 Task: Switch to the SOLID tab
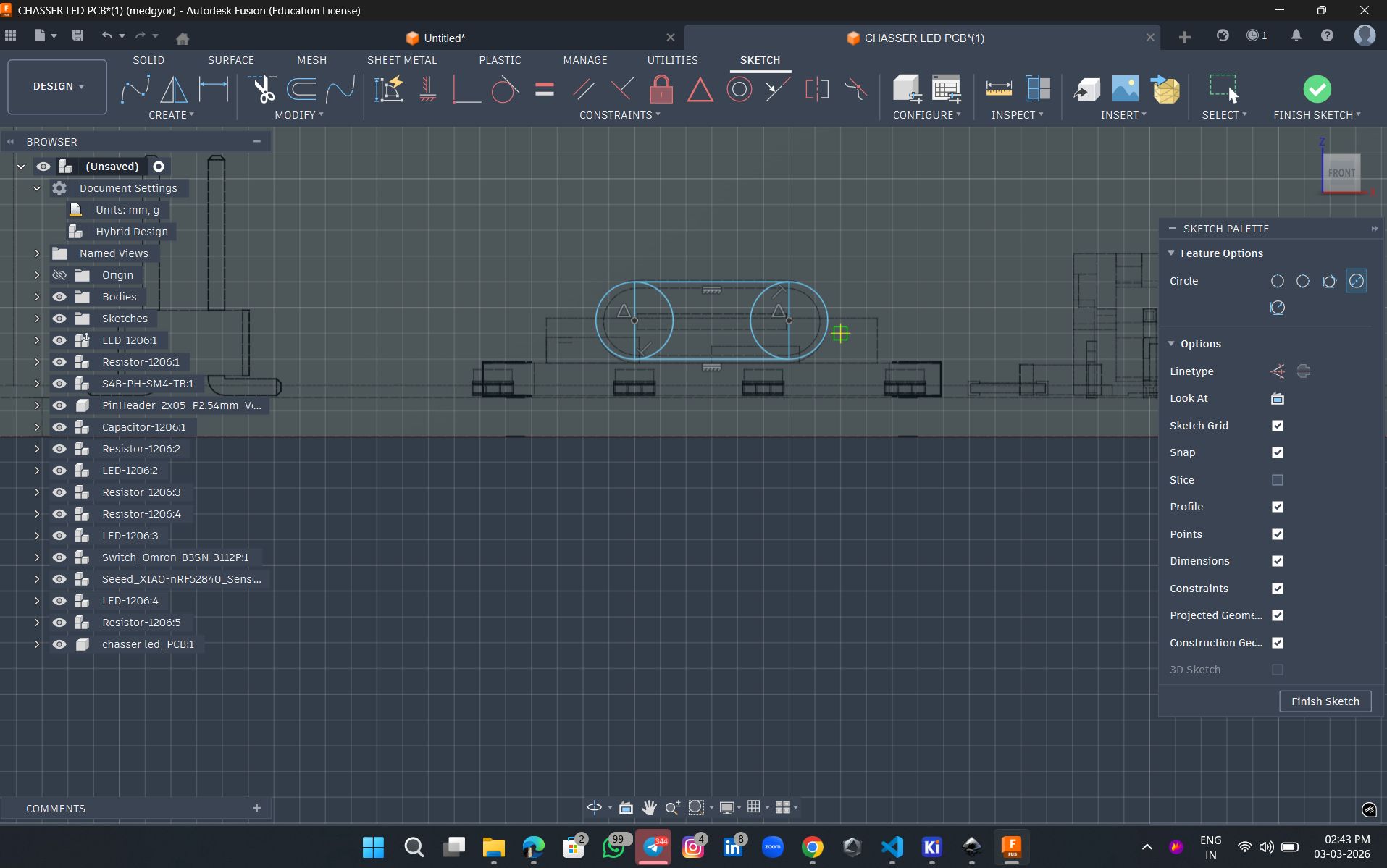(148, 60)
